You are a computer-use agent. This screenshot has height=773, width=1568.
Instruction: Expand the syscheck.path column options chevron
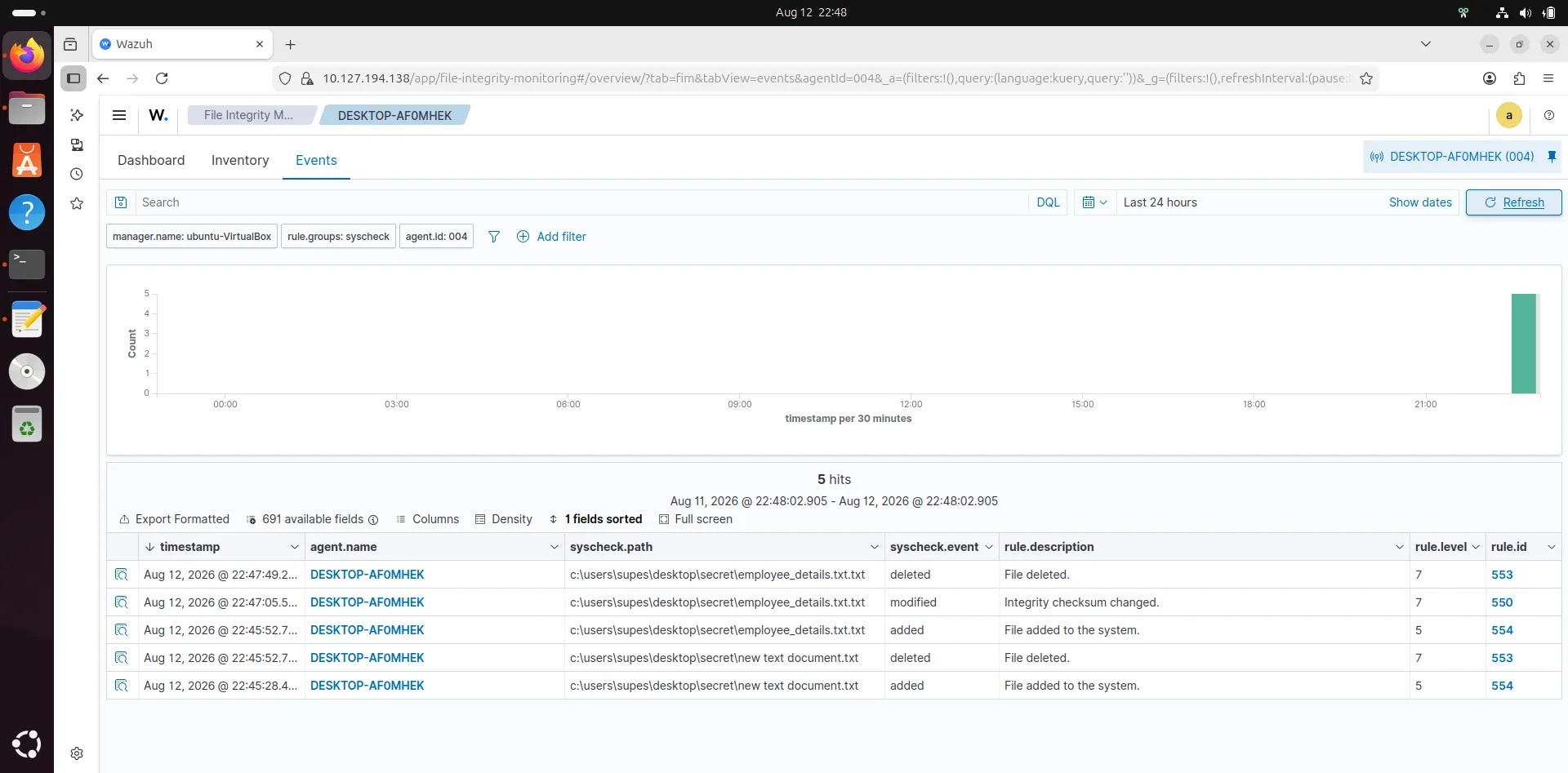tap(875, 547)
